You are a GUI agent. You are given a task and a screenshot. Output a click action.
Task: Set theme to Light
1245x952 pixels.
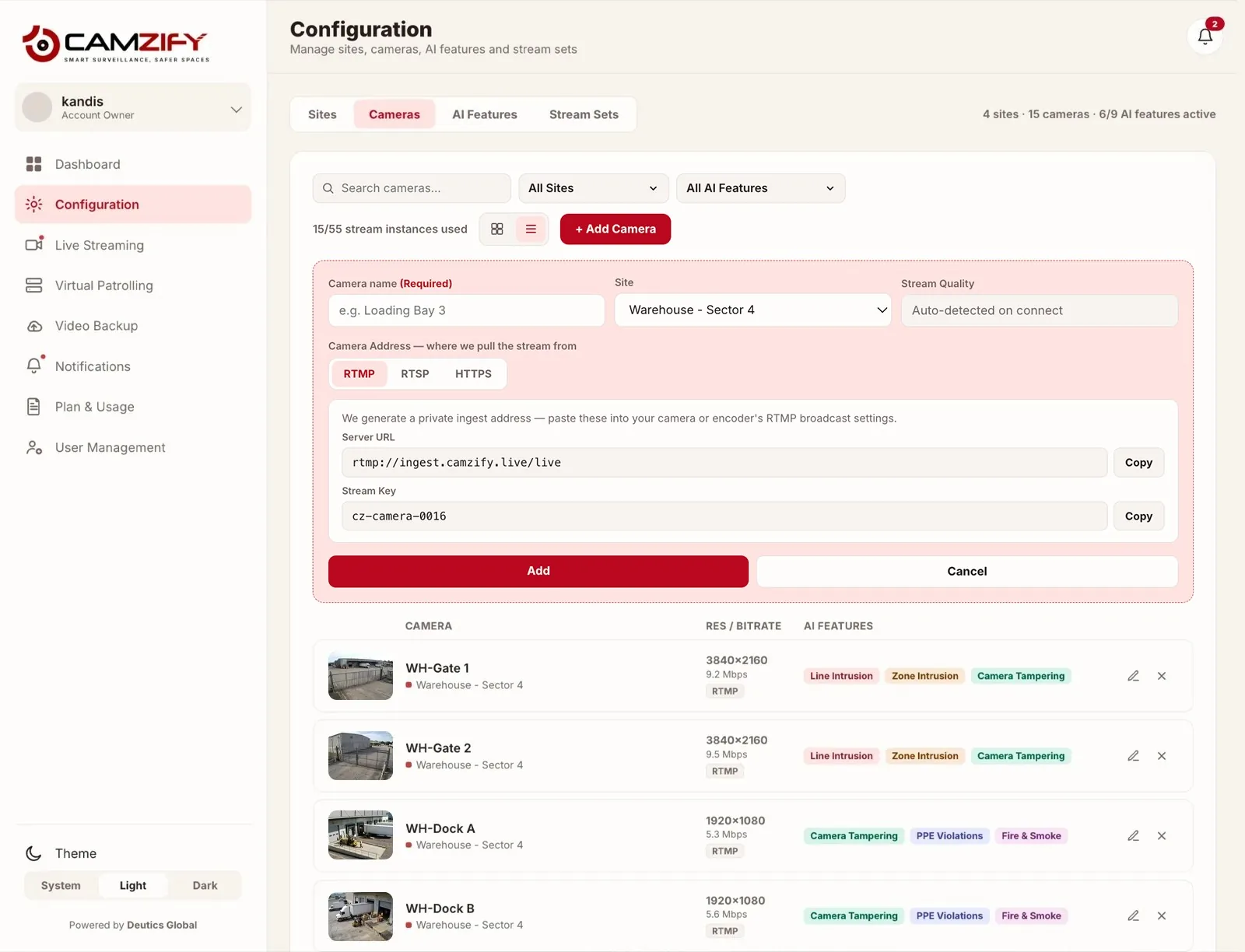coord(133,885)
